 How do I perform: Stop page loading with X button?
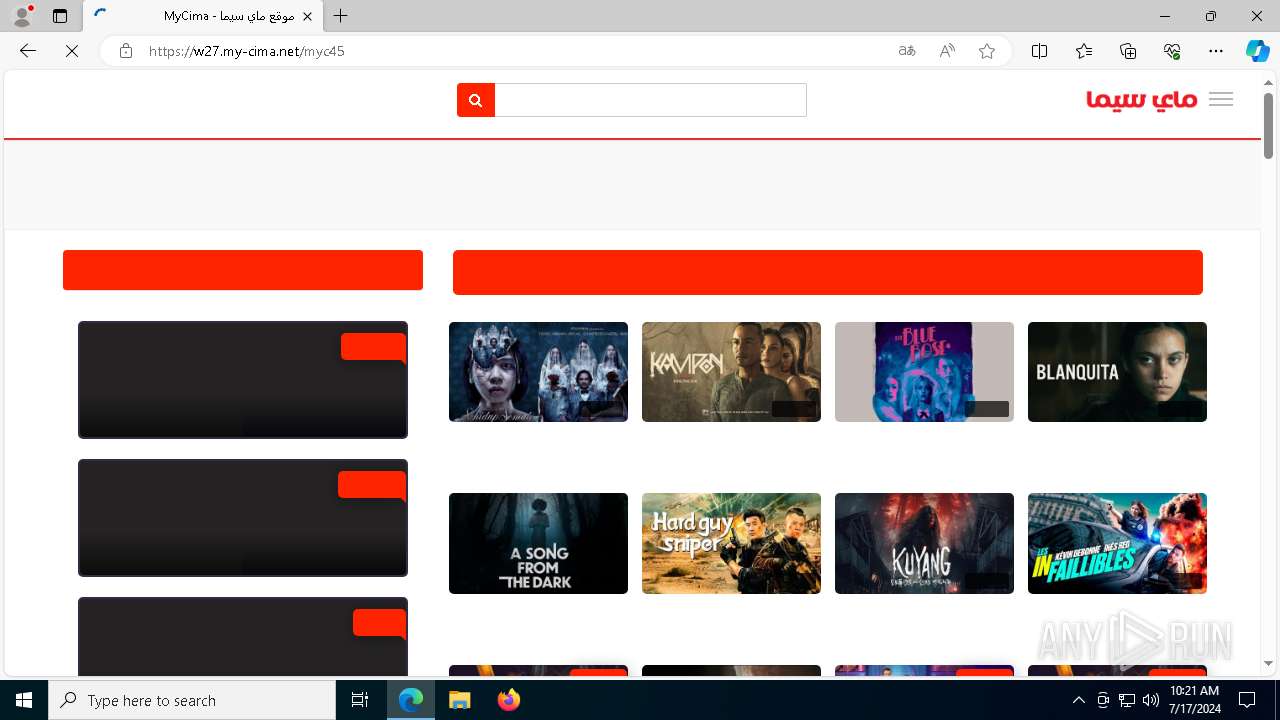coord(72,51)
